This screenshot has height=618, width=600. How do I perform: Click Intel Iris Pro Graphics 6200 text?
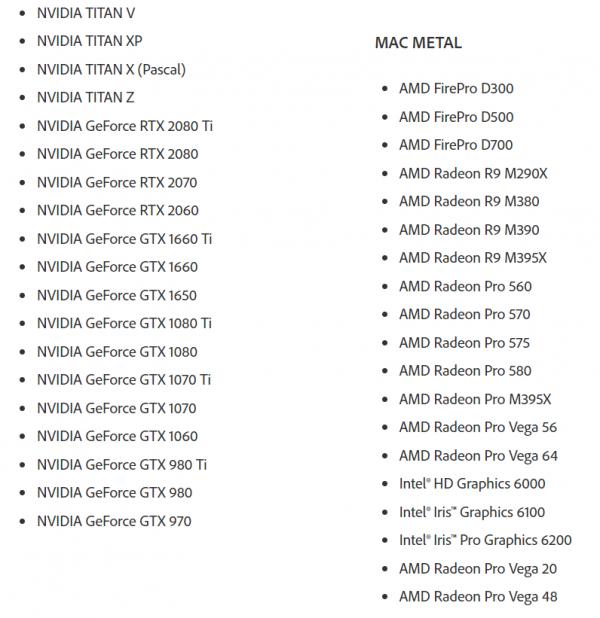[x=485, y=540]
